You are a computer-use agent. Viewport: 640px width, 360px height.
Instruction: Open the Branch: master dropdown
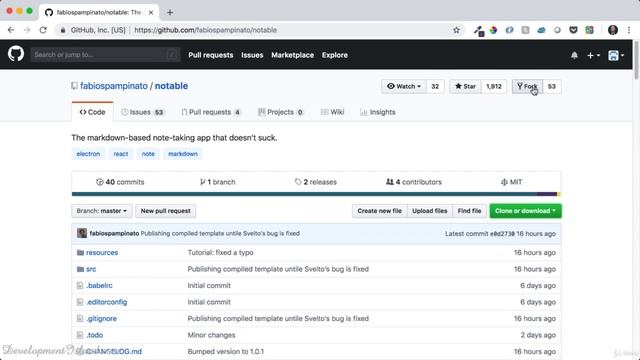point(102,211)
